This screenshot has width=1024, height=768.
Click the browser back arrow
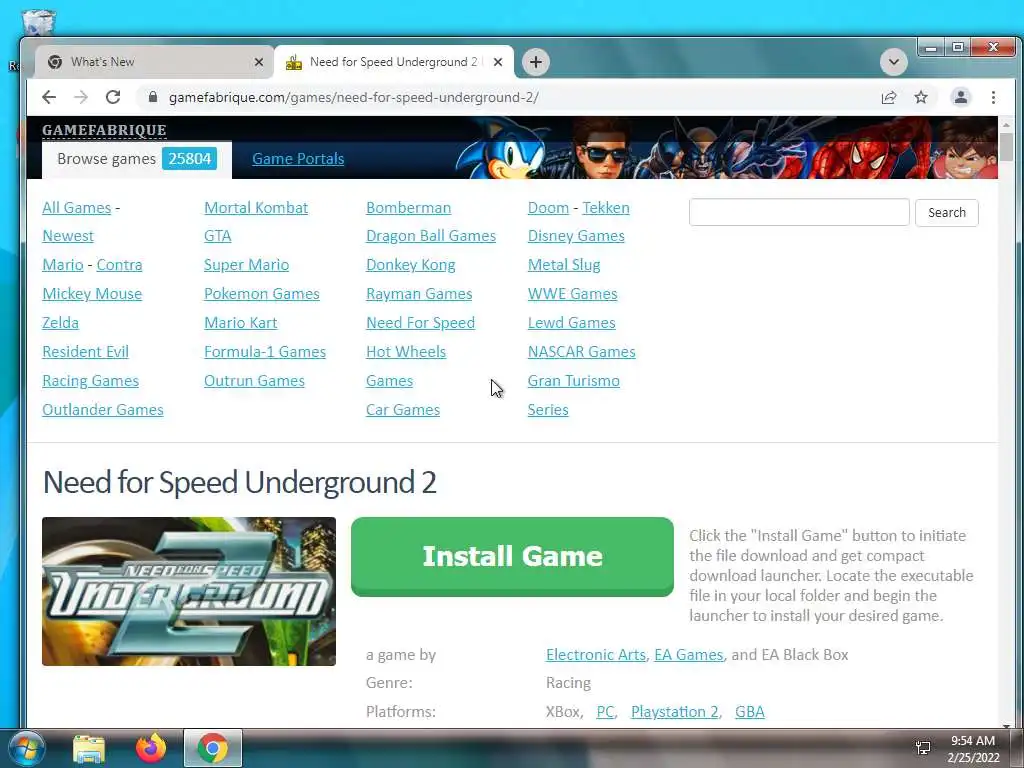pyautogui.click(x=49, y=97)
